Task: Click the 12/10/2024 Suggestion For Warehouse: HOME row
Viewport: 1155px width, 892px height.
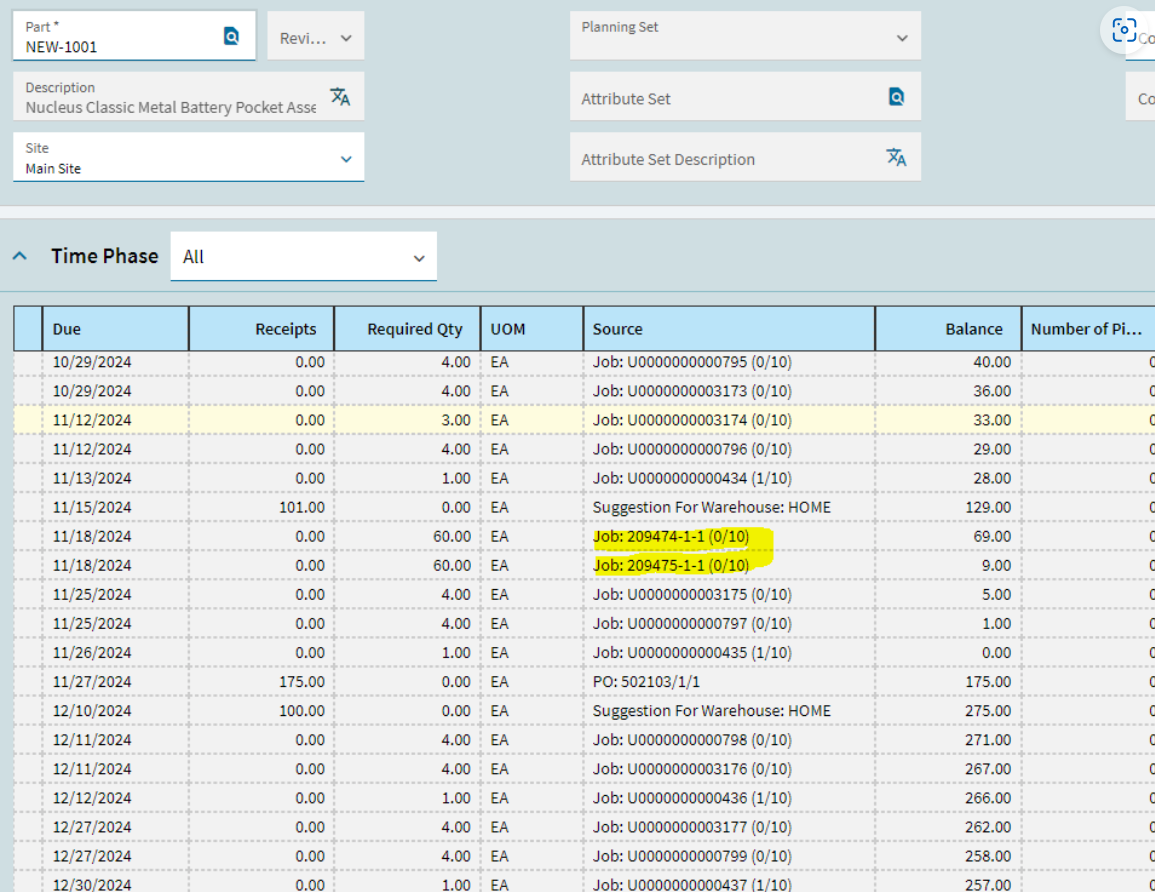Action: (x=586, y=710)
